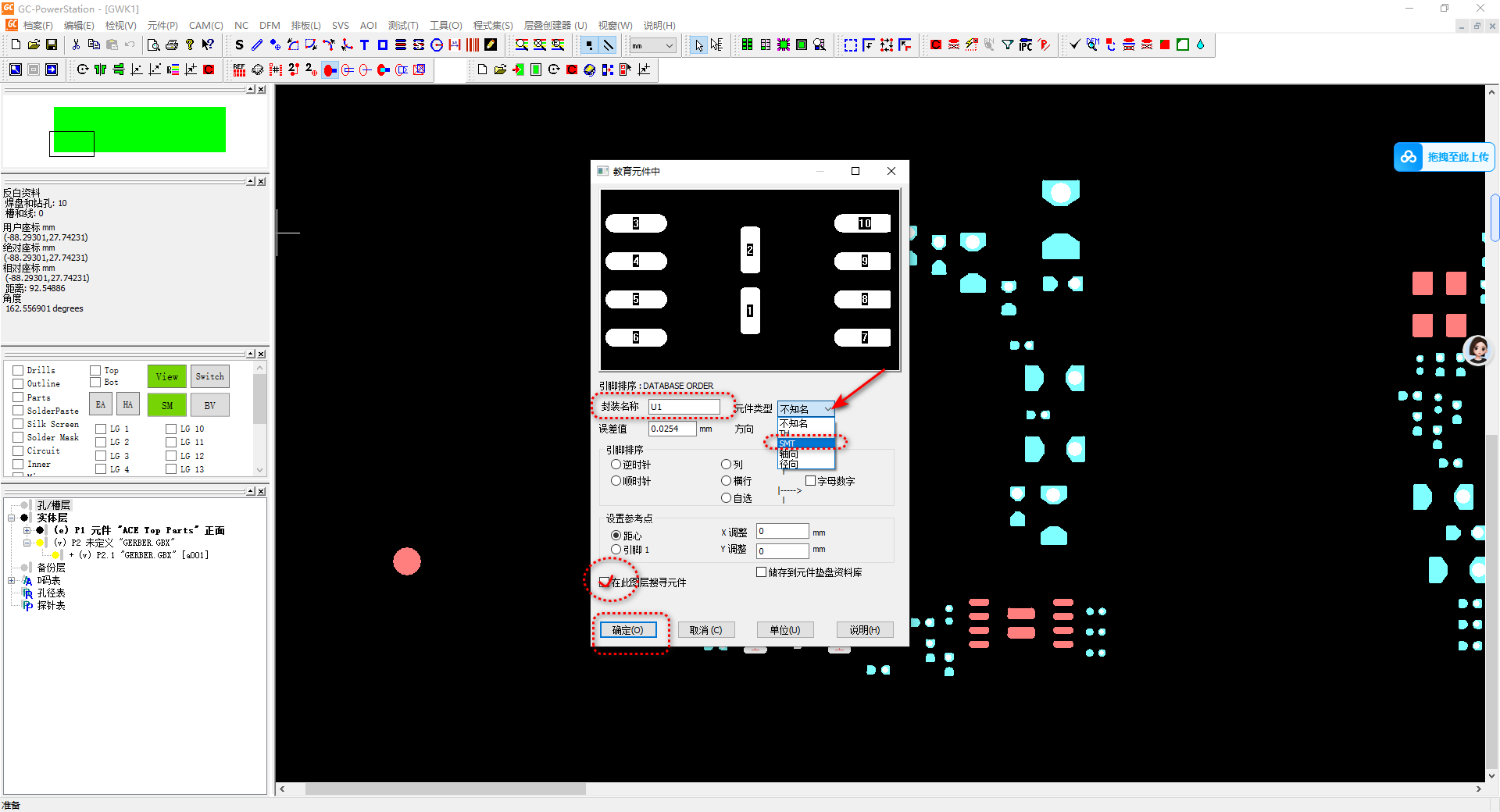Image resolution: width=1500 pixels, height=812 pixels.
Task: Click the red barcode icon
Action: [473, 45]
